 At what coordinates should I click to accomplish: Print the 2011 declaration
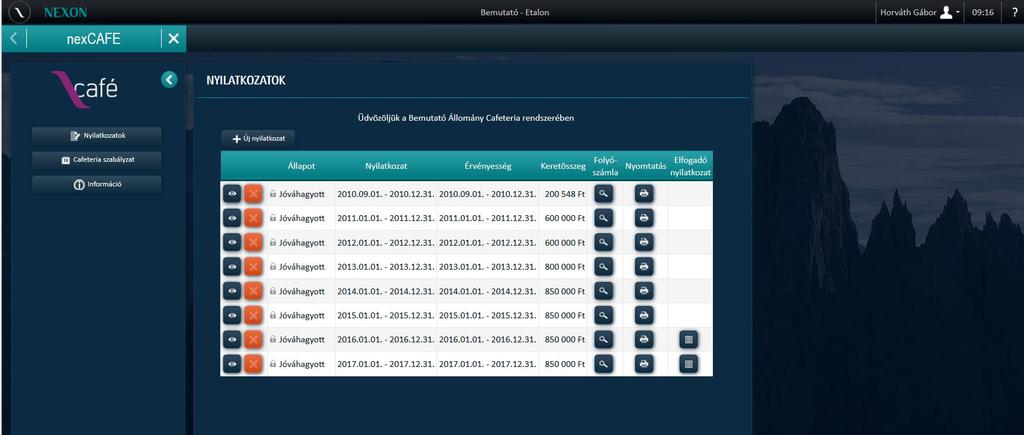point(644,218)
